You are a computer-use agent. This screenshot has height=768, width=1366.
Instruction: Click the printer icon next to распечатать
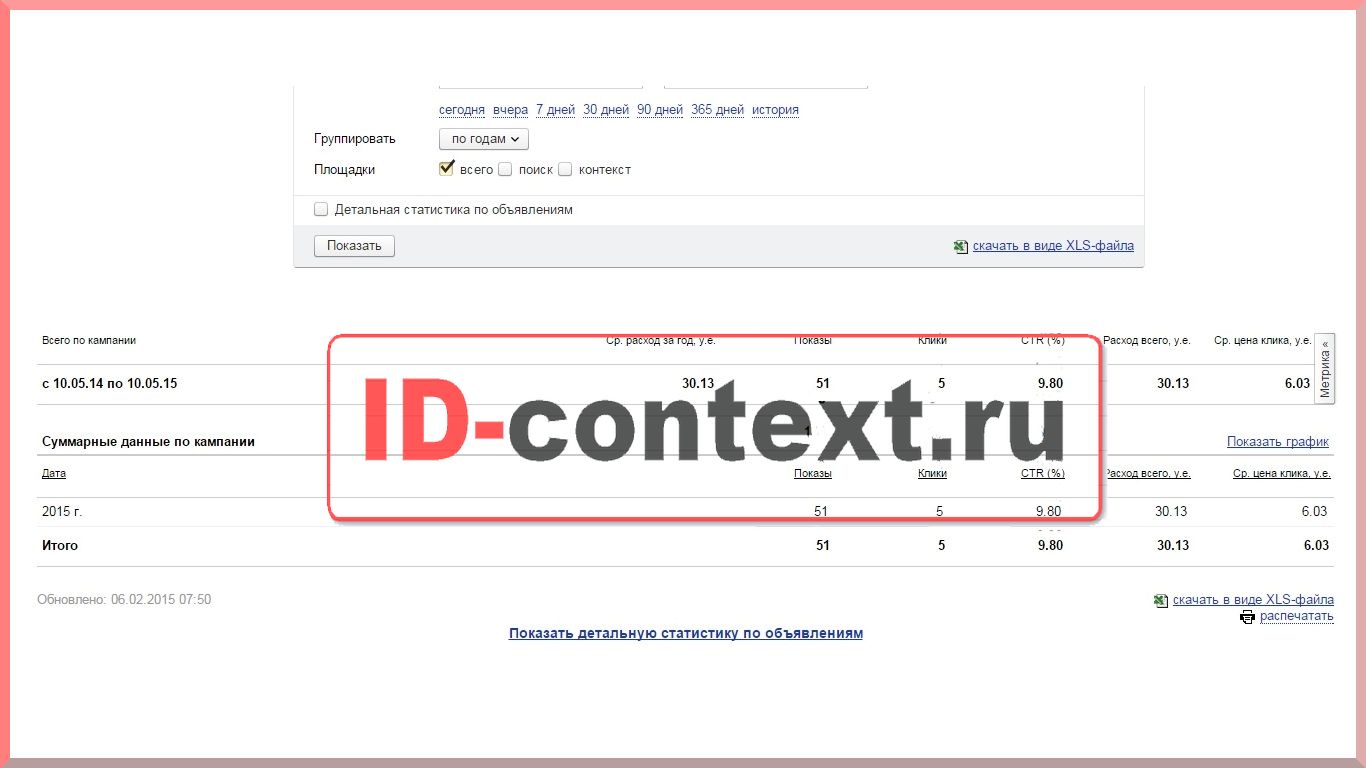tap(1247, 617)
